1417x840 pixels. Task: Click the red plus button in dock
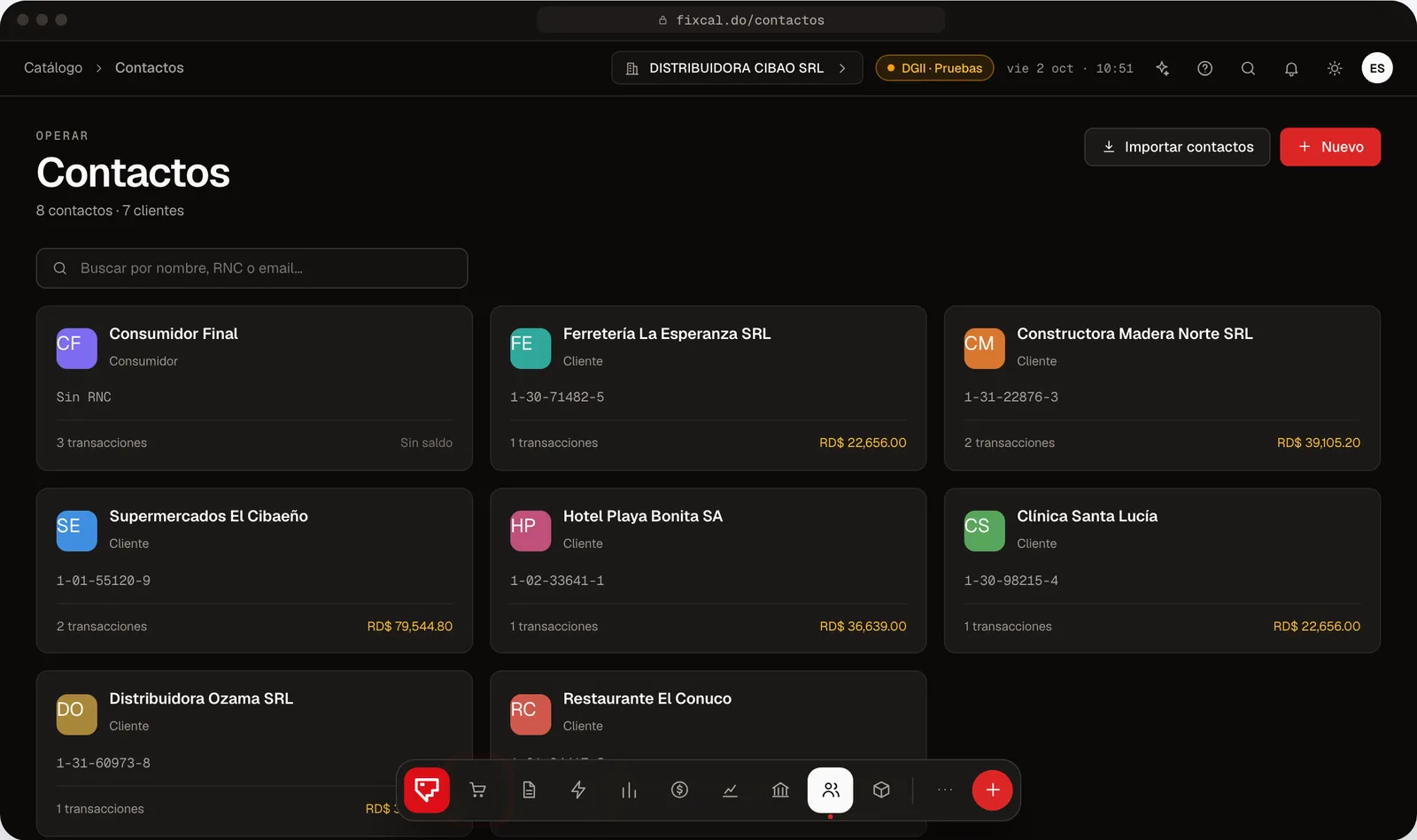click(993, 790)
